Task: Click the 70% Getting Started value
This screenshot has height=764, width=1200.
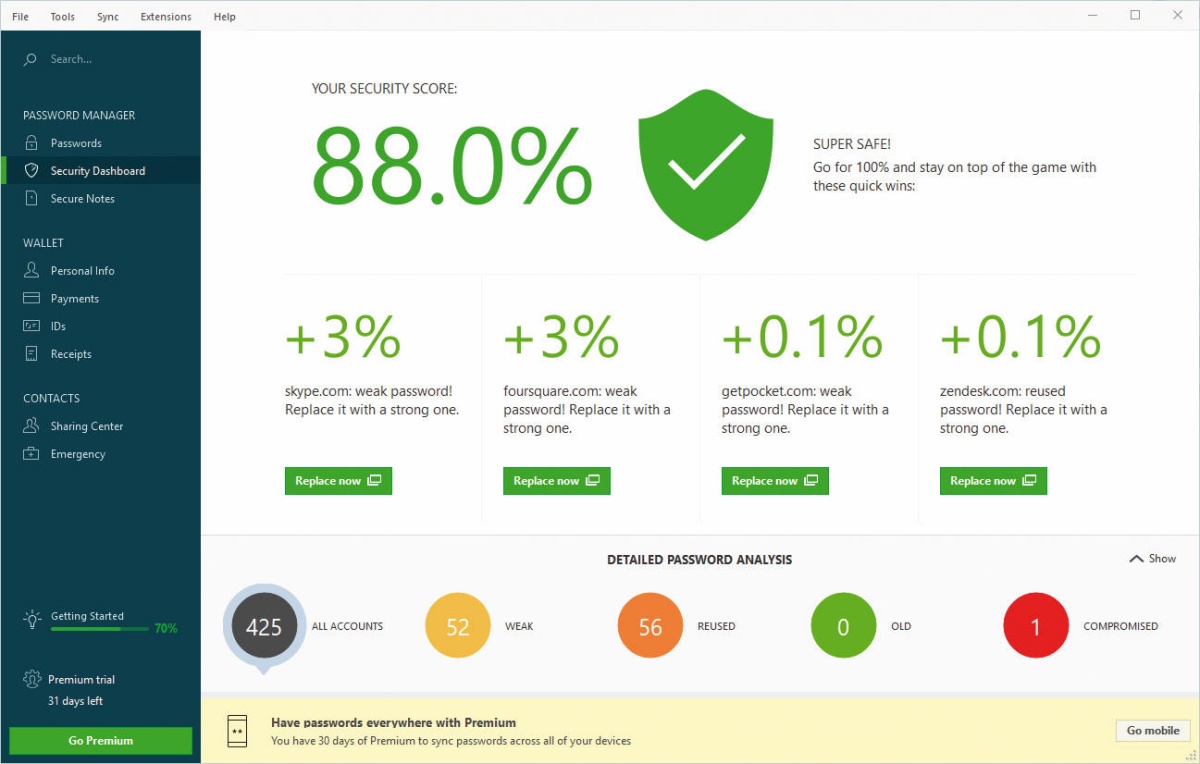Action: pos(166,629)
